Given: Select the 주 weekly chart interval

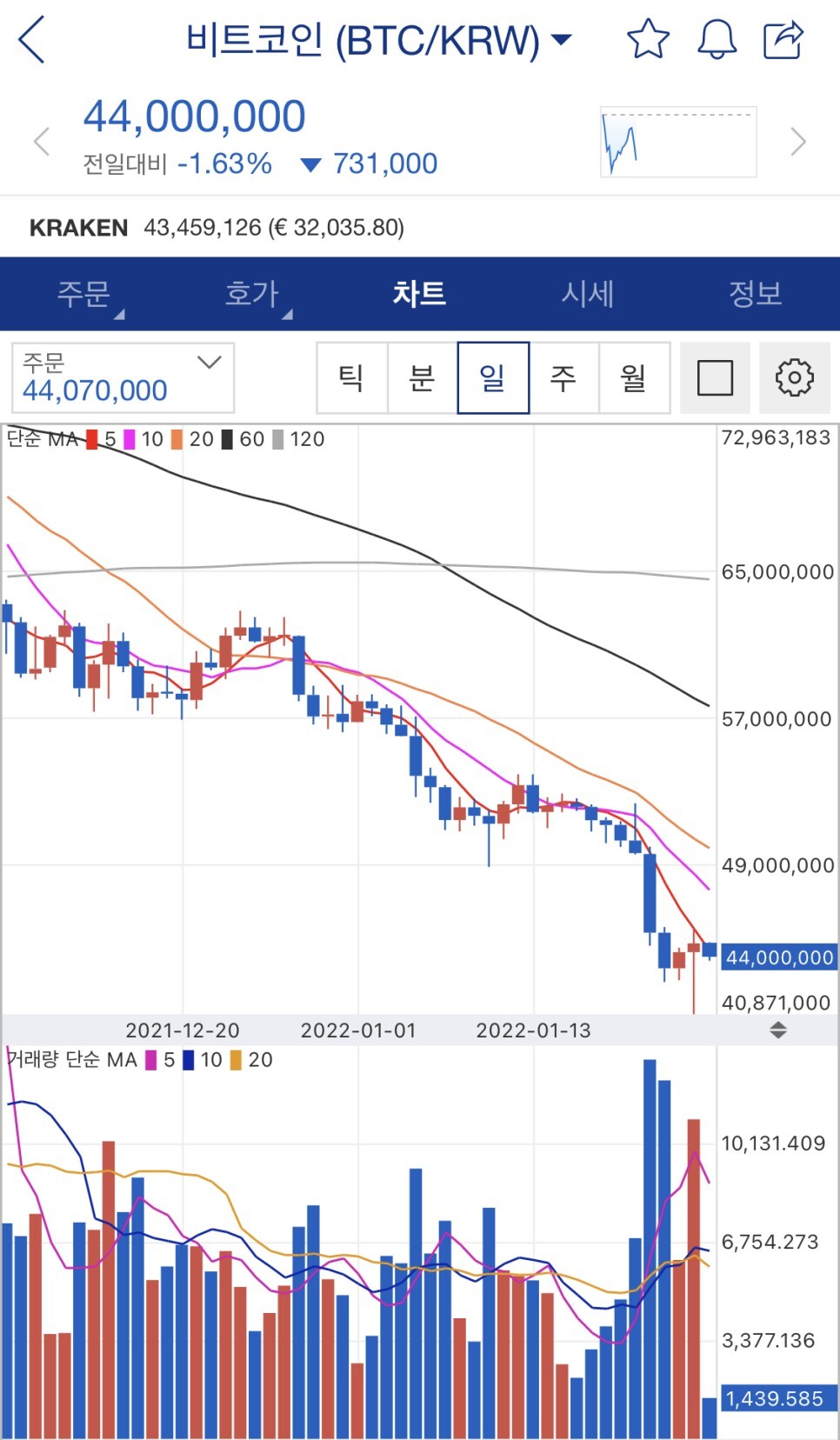Looking at the screenshot, I should [x=563, y=377].
